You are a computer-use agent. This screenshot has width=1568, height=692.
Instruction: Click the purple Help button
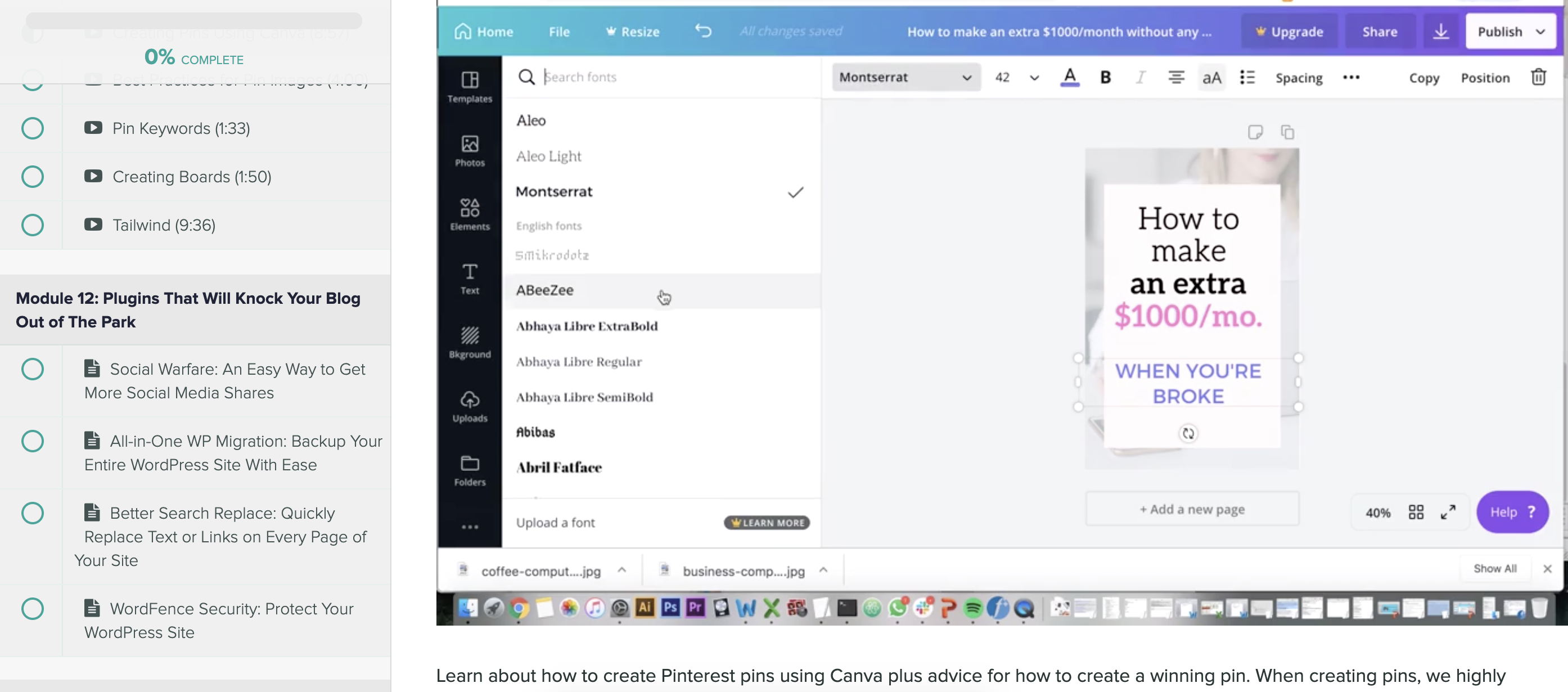pos(1512,512)
